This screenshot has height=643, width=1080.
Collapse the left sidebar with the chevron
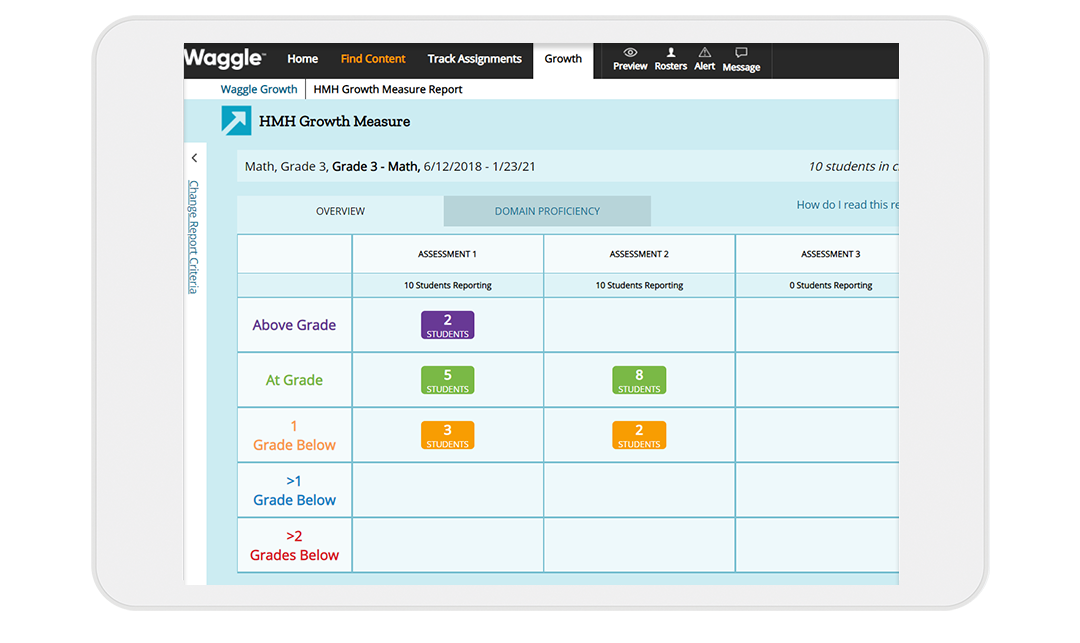pos(194,157)
